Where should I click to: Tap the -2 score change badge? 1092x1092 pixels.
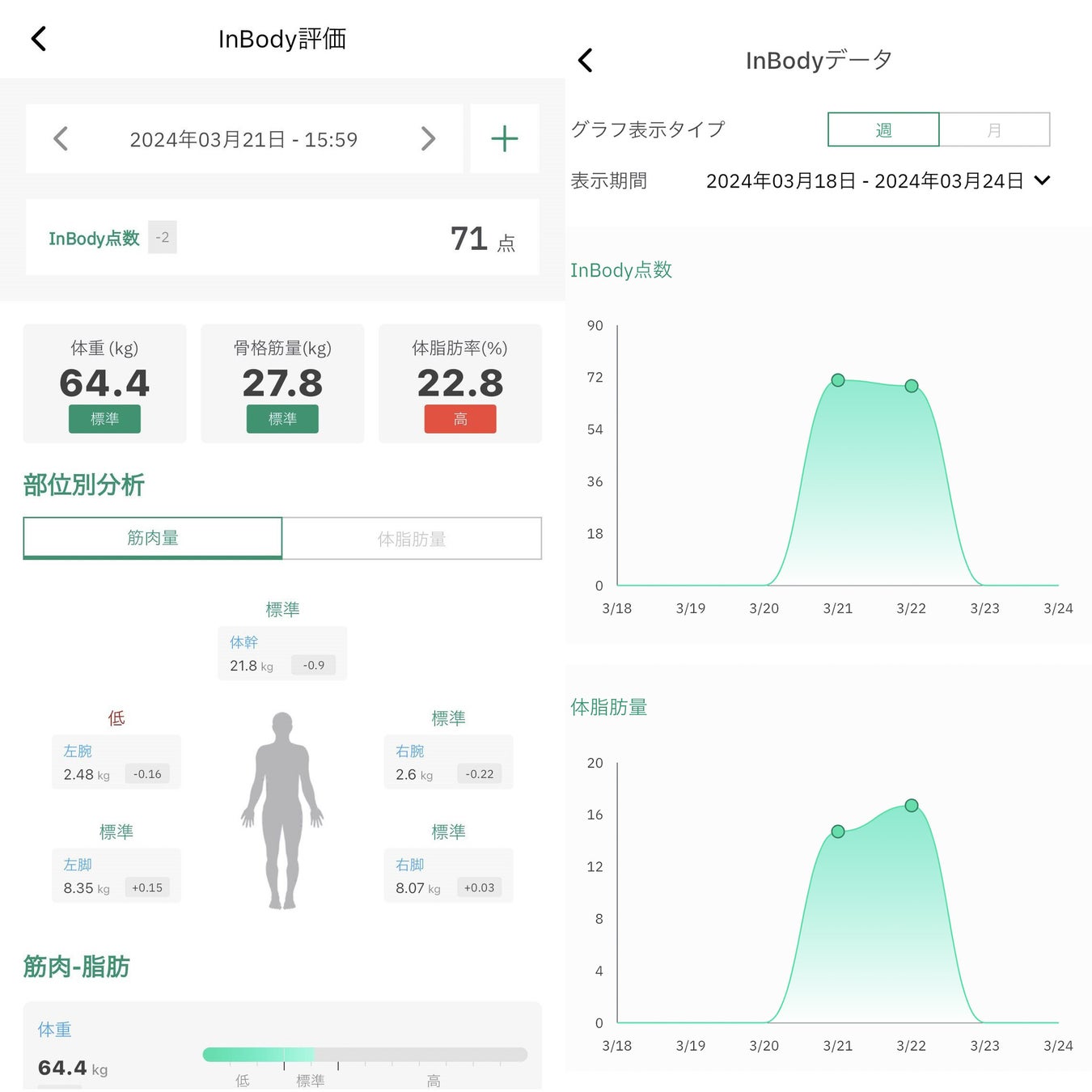click(163, 238)
